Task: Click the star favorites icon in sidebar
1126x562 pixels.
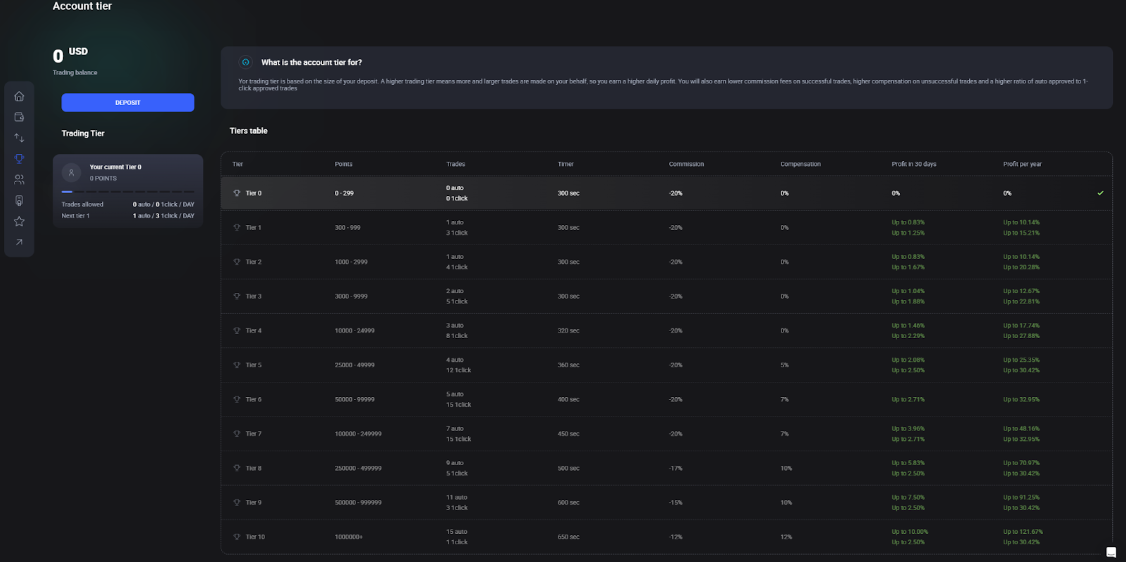Action: click(19, 221)
